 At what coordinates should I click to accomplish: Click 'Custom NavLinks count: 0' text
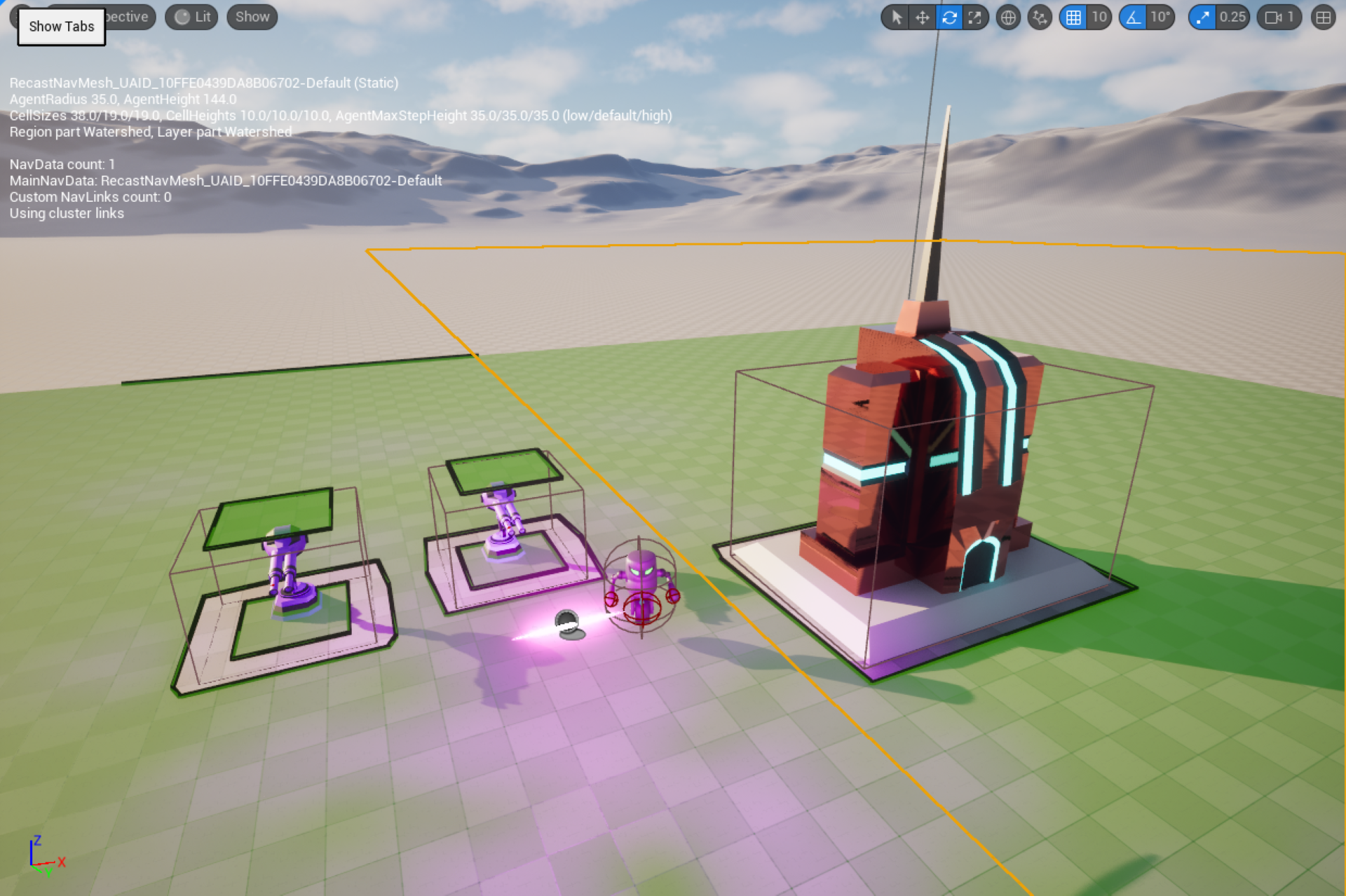(x=90, y=197)
